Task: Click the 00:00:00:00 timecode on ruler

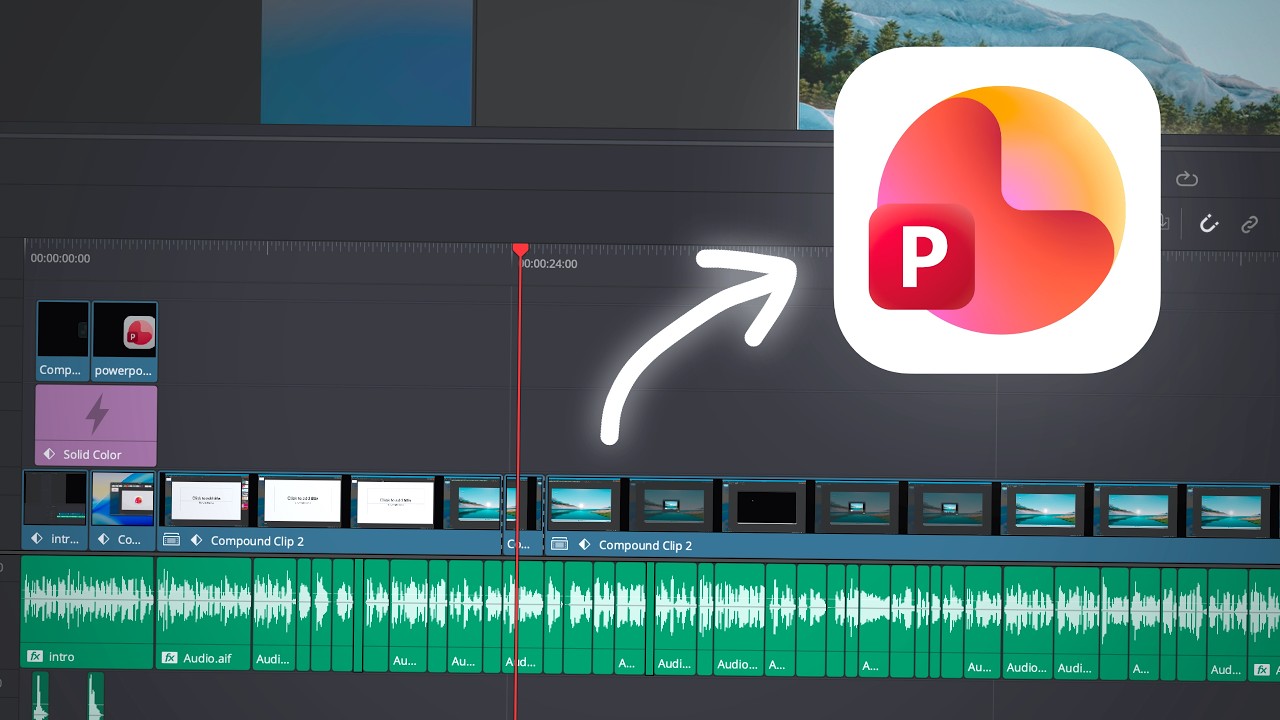Action: (60, 258)
